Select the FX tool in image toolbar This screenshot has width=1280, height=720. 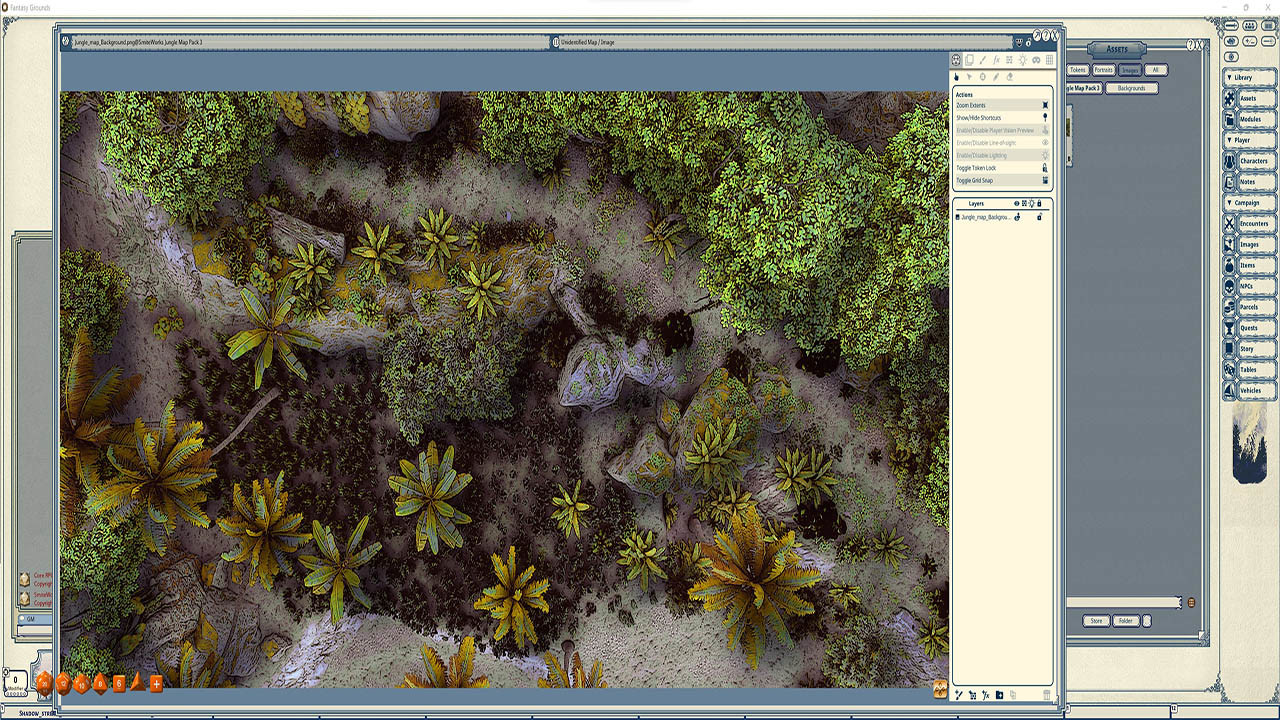(x=996, y=61)
